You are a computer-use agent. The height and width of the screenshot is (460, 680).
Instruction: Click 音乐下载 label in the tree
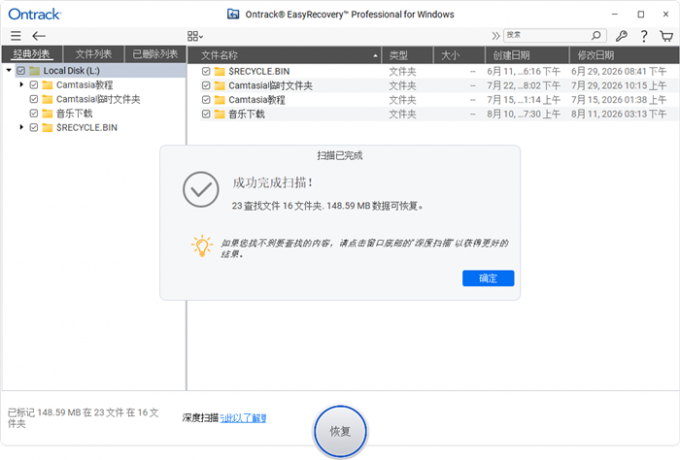click(x=74, y=114)
